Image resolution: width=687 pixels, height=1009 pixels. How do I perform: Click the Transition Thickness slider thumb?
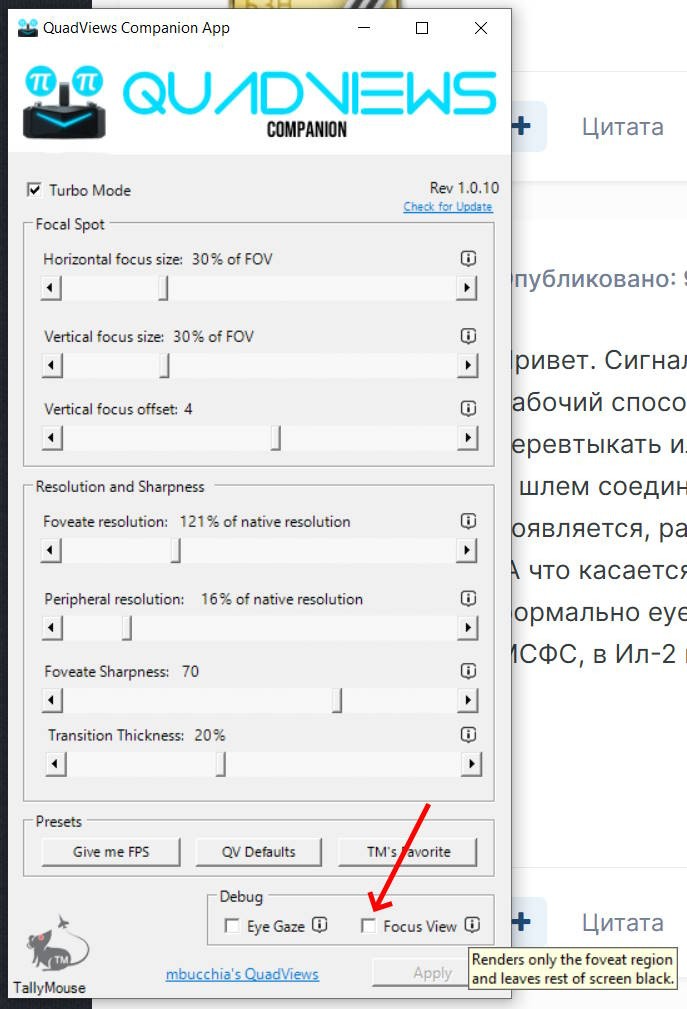221,764
